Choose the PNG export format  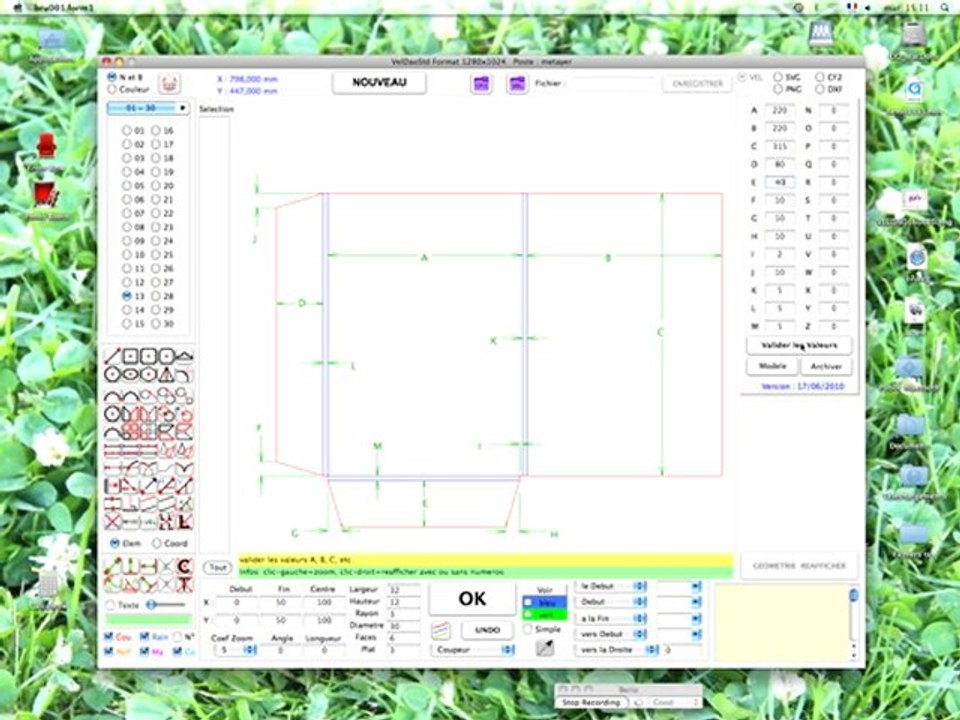(778, 89)
